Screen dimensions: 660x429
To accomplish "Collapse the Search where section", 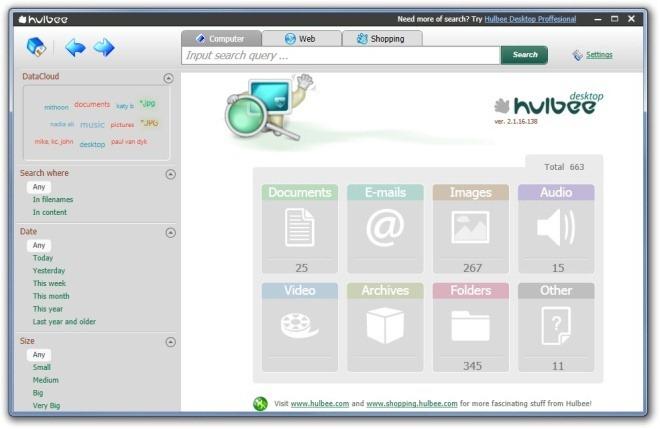I will pyautogui.click(x=170, y=174).
